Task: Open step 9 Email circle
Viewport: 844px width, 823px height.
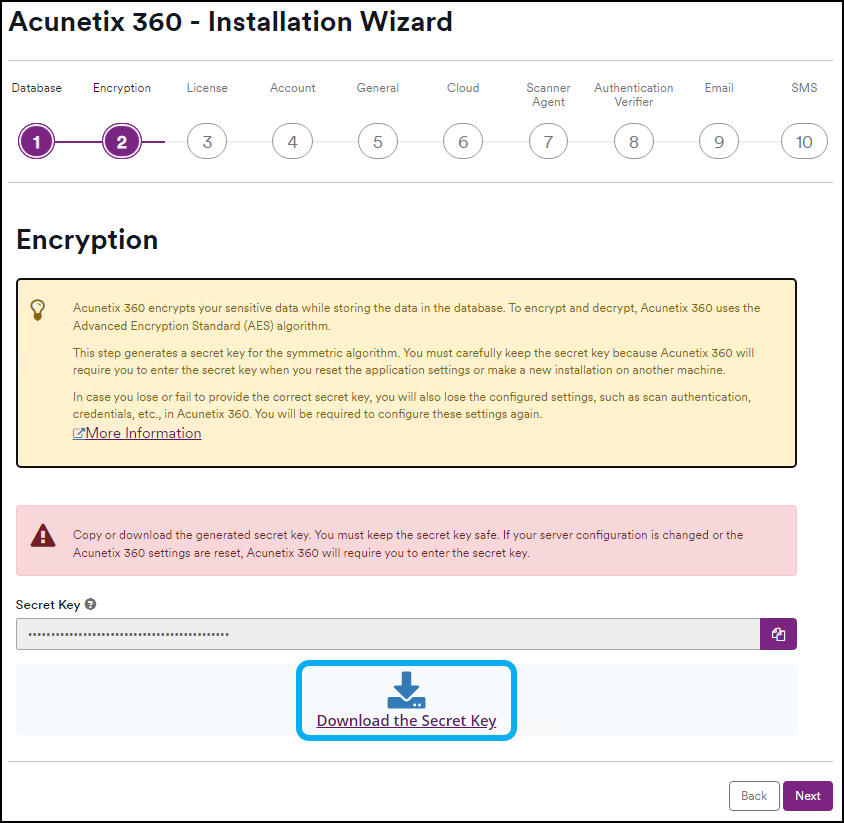Action: [719, 142]
